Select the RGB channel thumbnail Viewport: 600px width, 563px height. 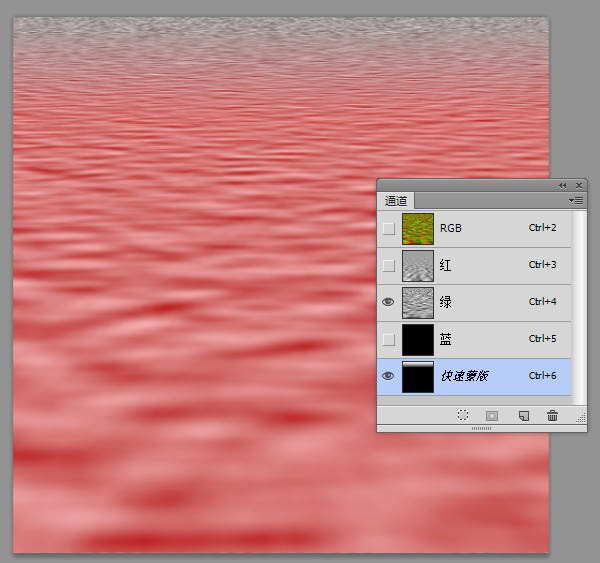click(x=417, y=228)
